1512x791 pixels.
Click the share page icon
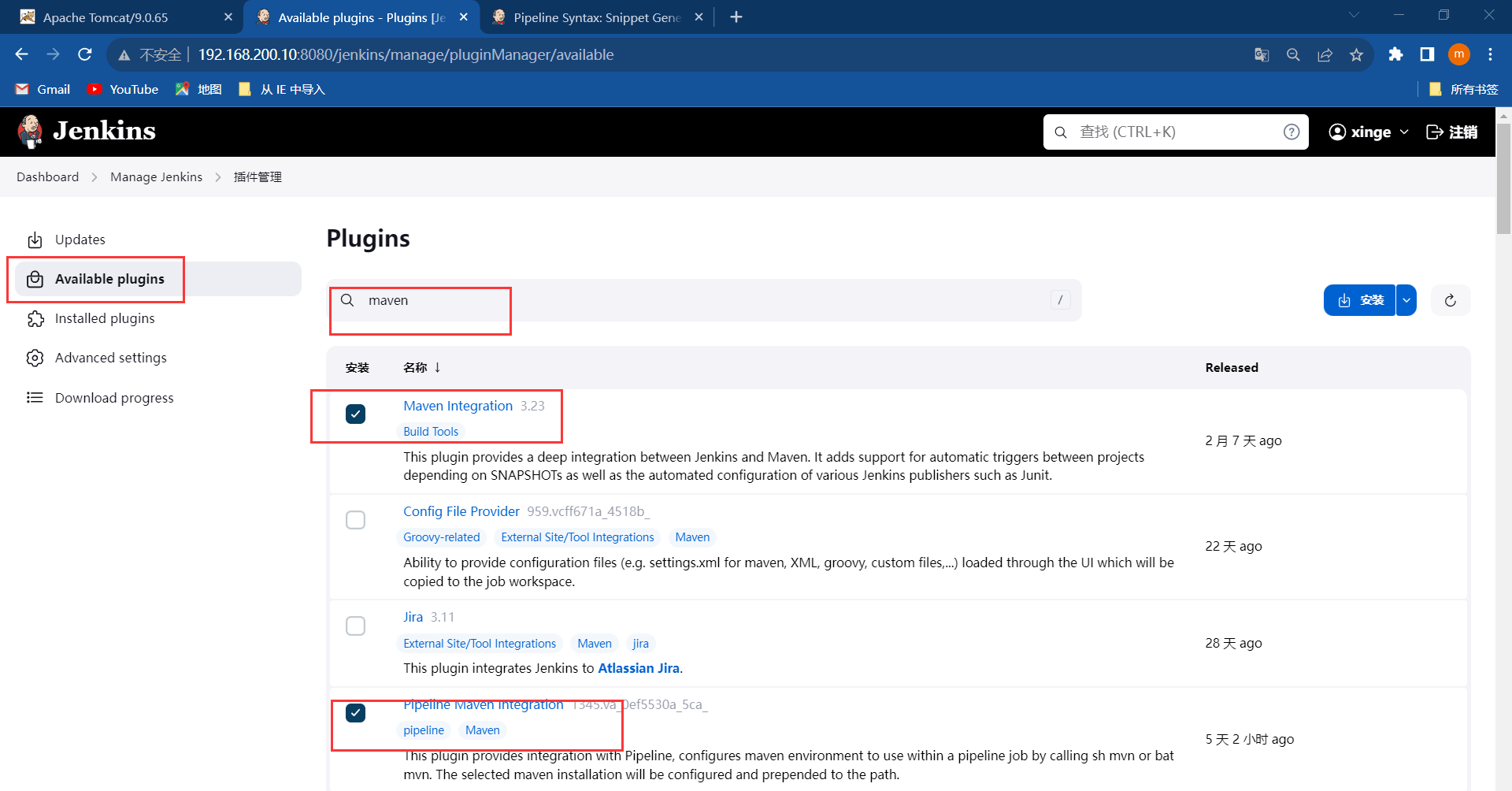pyautogui.click(x=1325, y=54)
